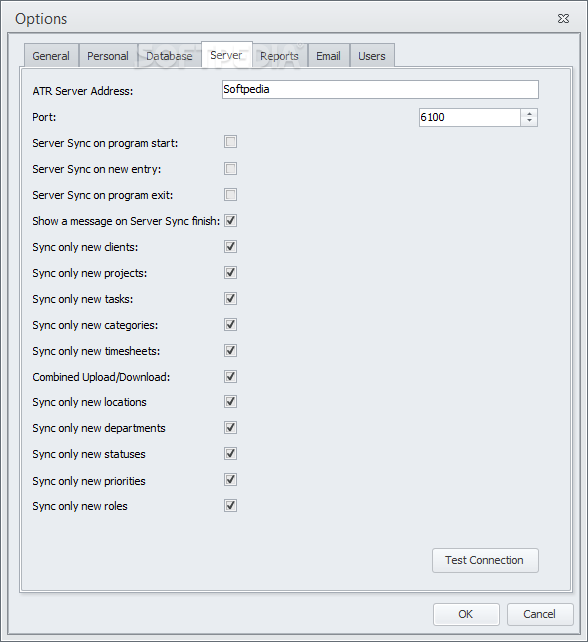Click the ATR Server Address input field

coord(380,89)
